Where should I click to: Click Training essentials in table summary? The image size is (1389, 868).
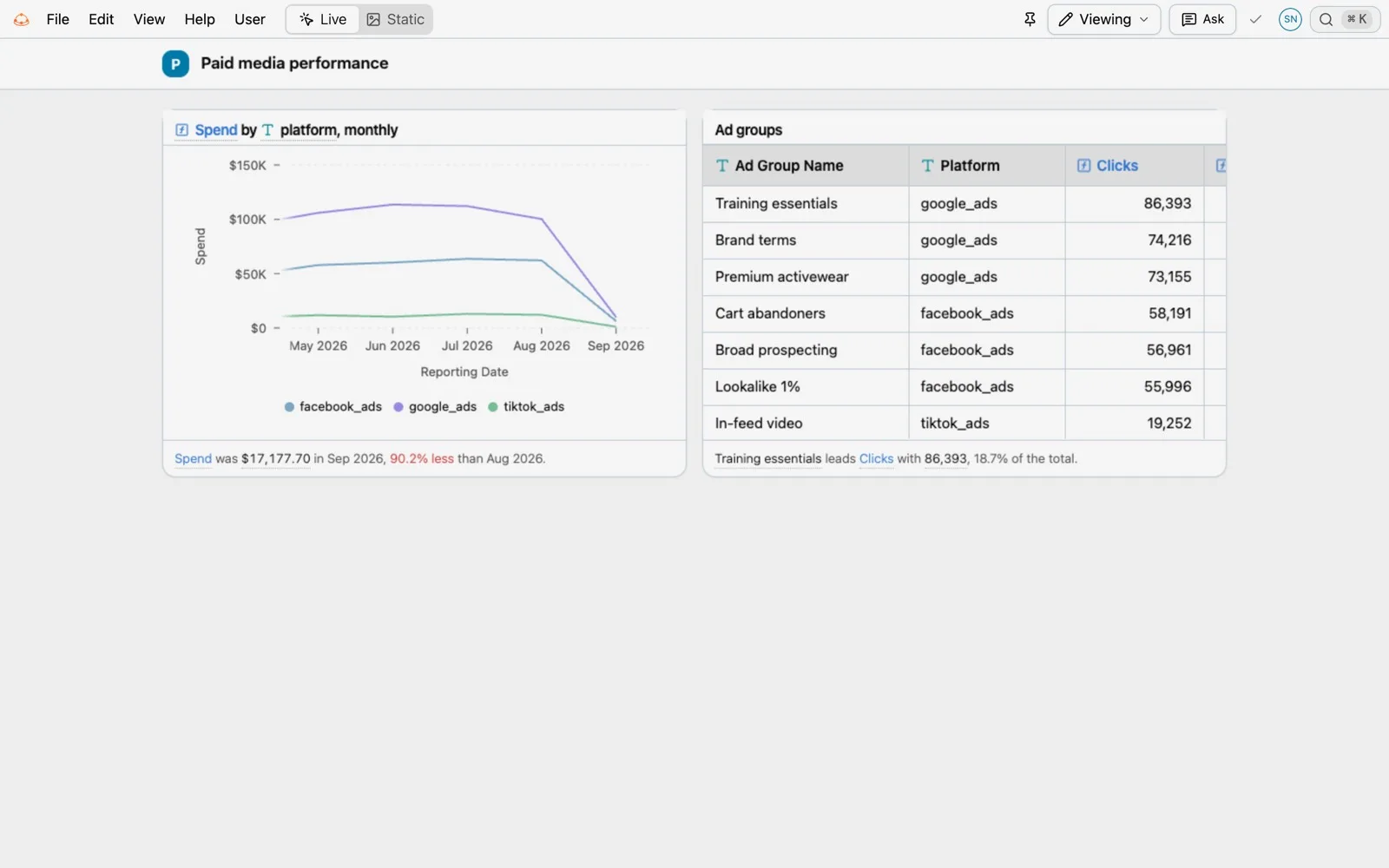pos(767,458)
